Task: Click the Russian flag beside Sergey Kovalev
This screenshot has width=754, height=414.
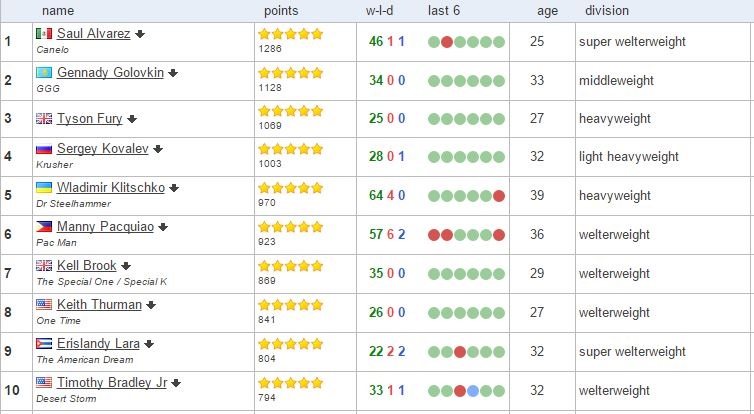Action: (x=44, y=149)
